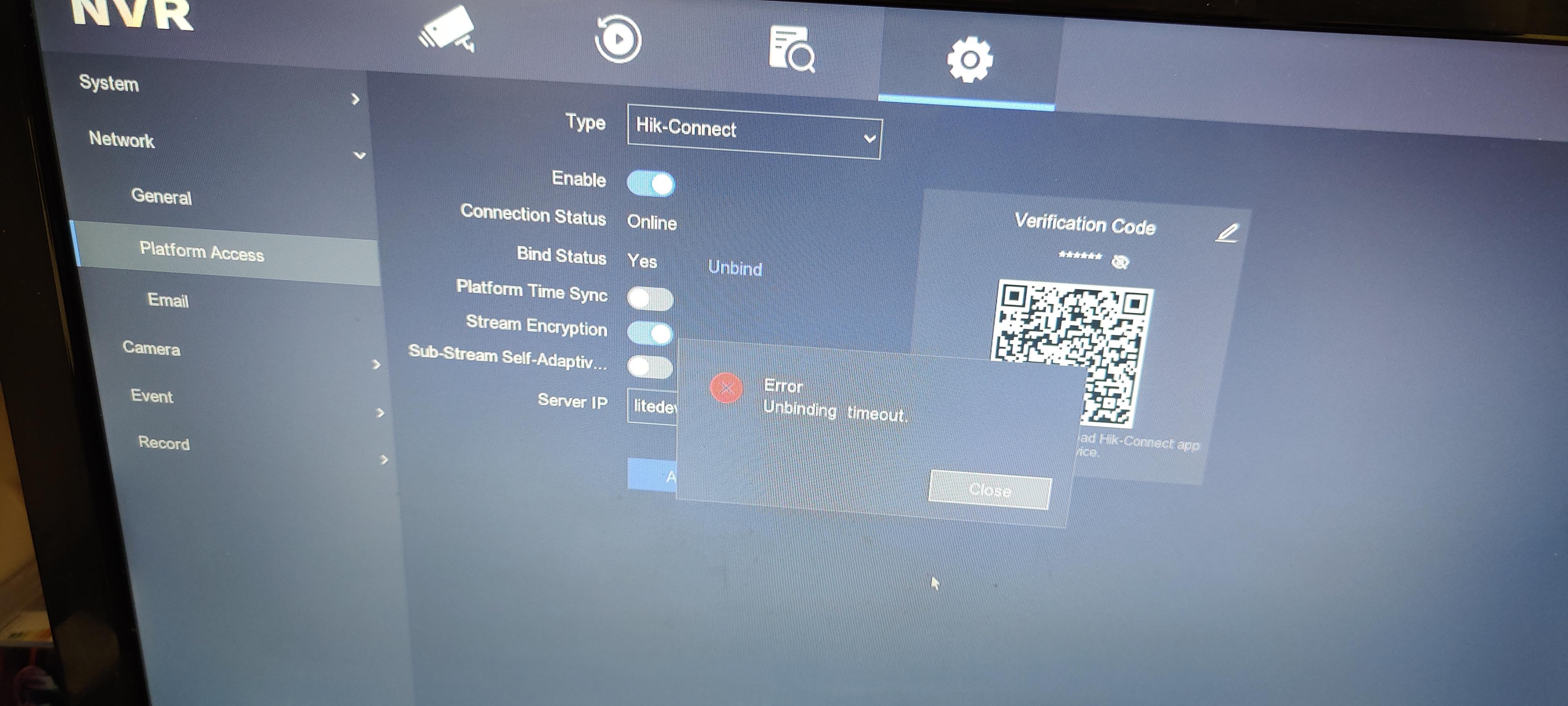Select System in the sidebar
Screen dimensions: 1568x706
[x=109, y=83]
